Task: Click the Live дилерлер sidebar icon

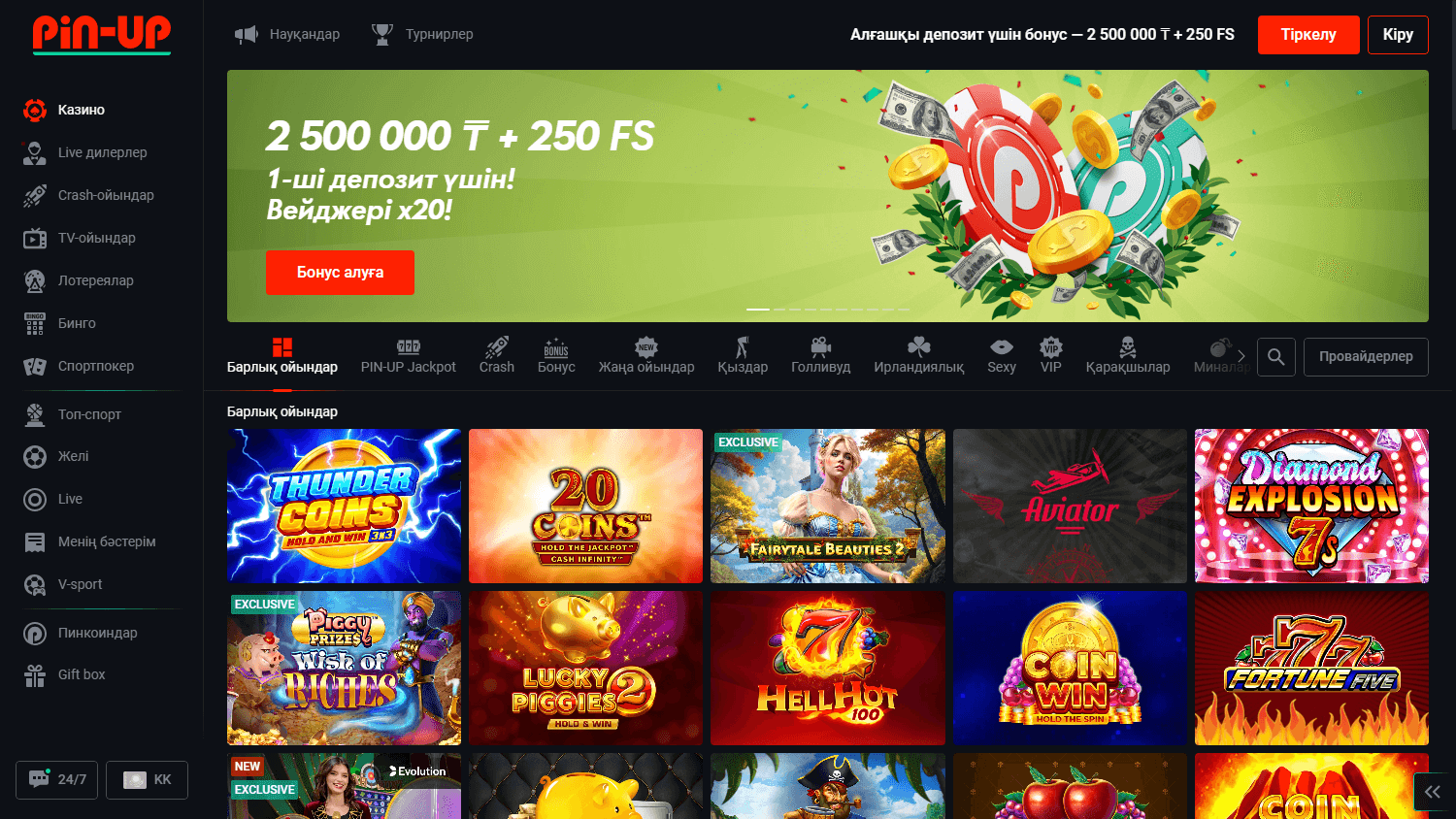Action: [x=35, y=152]
